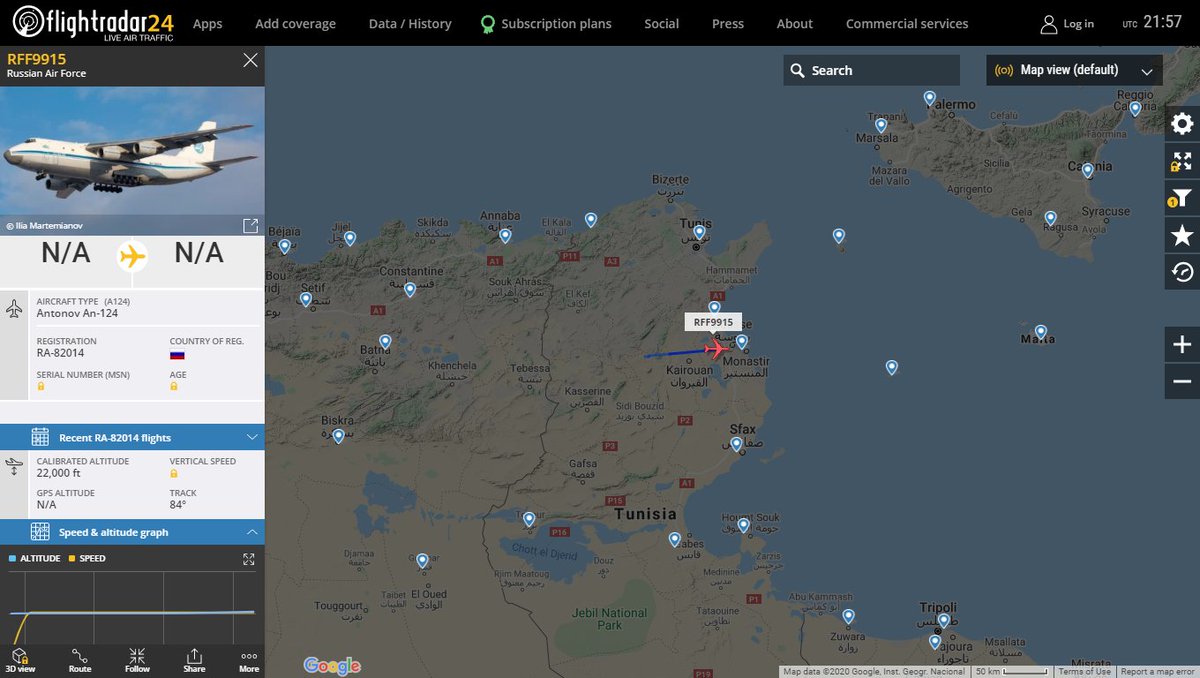Toggle fullscreen map view icon

pyautogui.click(x=1182, y=161)
